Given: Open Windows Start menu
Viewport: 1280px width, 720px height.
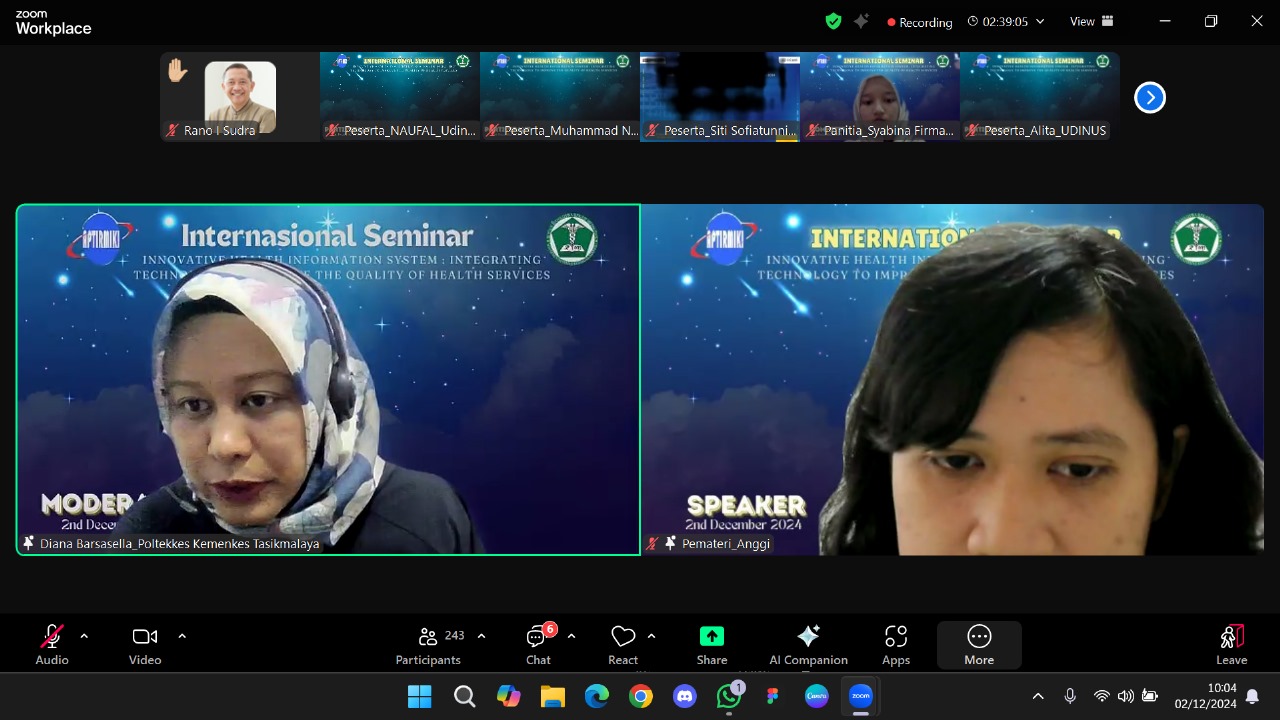Looking at the screenshot, I should (420, 696).
